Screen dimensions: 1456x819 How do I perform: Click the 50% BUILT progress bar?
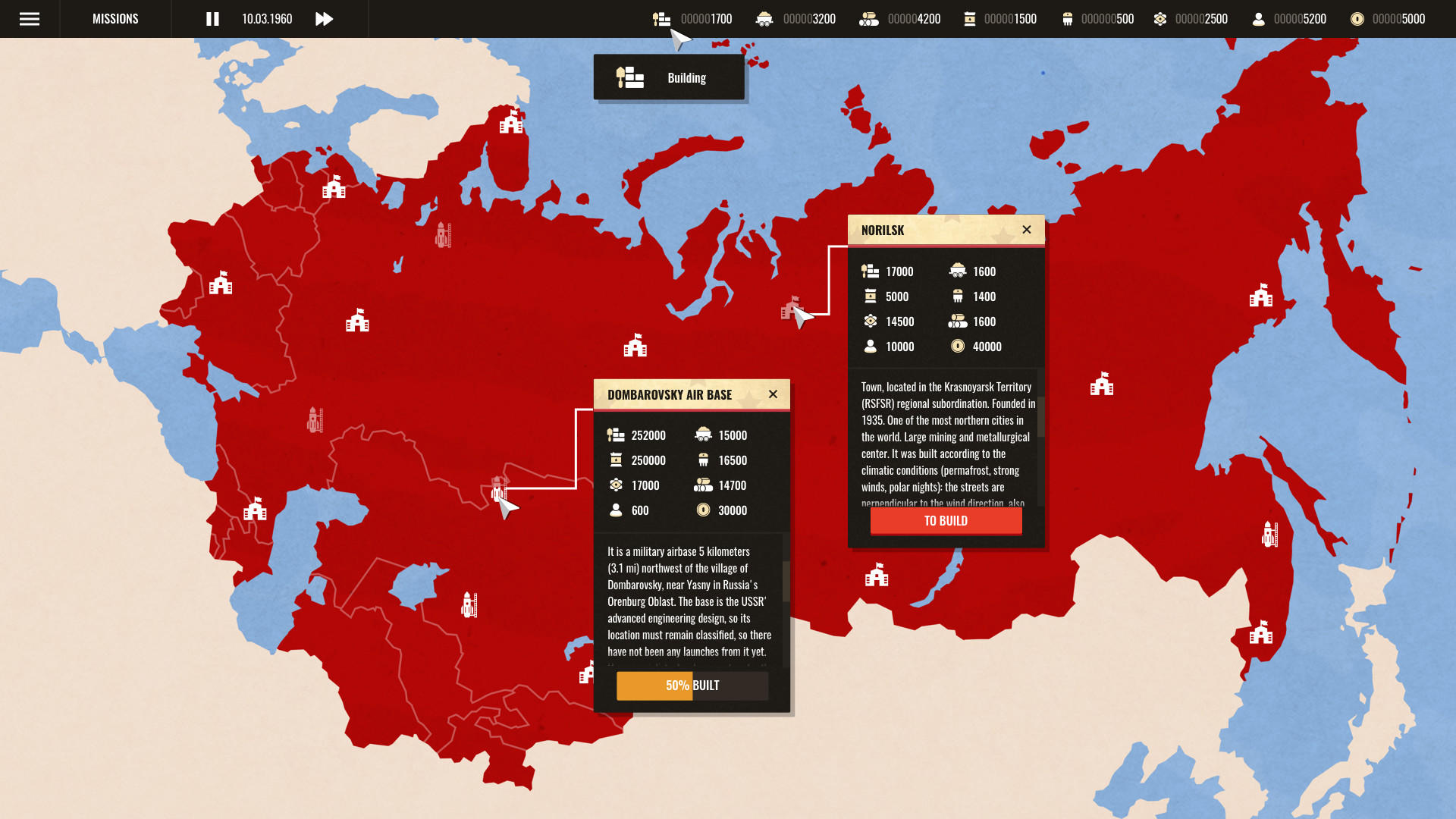pyautogui.click(x=692, y=685)
